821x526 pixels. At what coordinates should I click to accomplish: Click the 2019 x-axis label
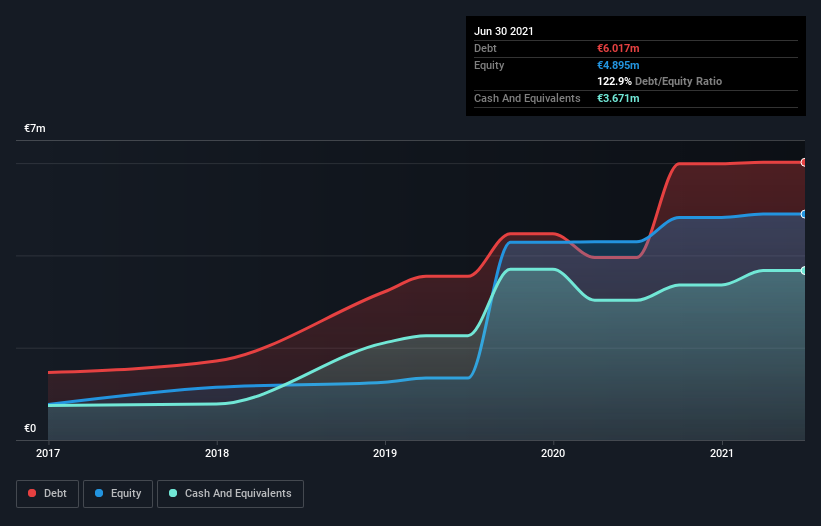pos(385,453)
